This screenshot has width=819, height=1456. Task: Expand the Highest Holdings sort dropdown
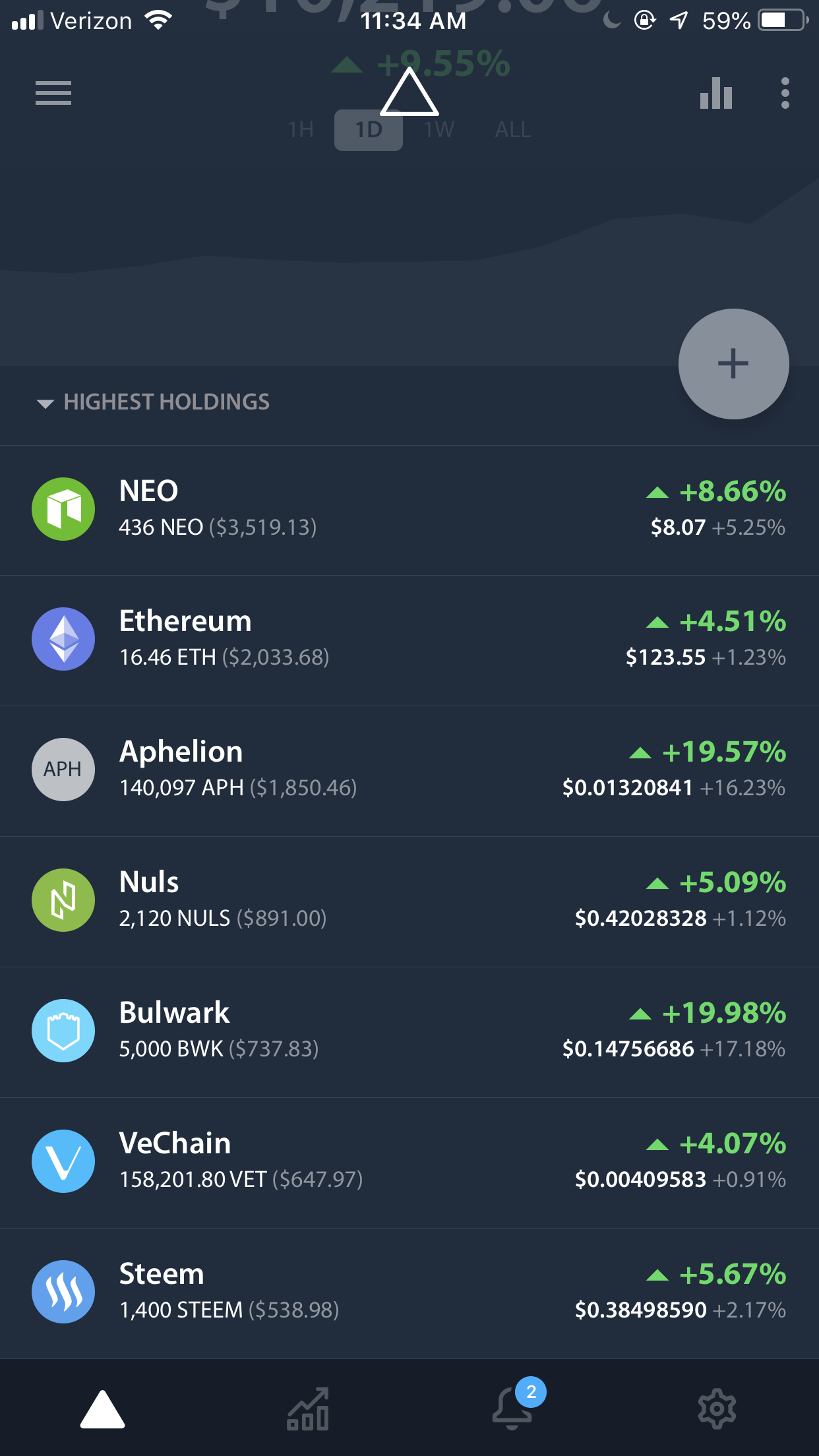pyautogui.click(x=153, y=402)
